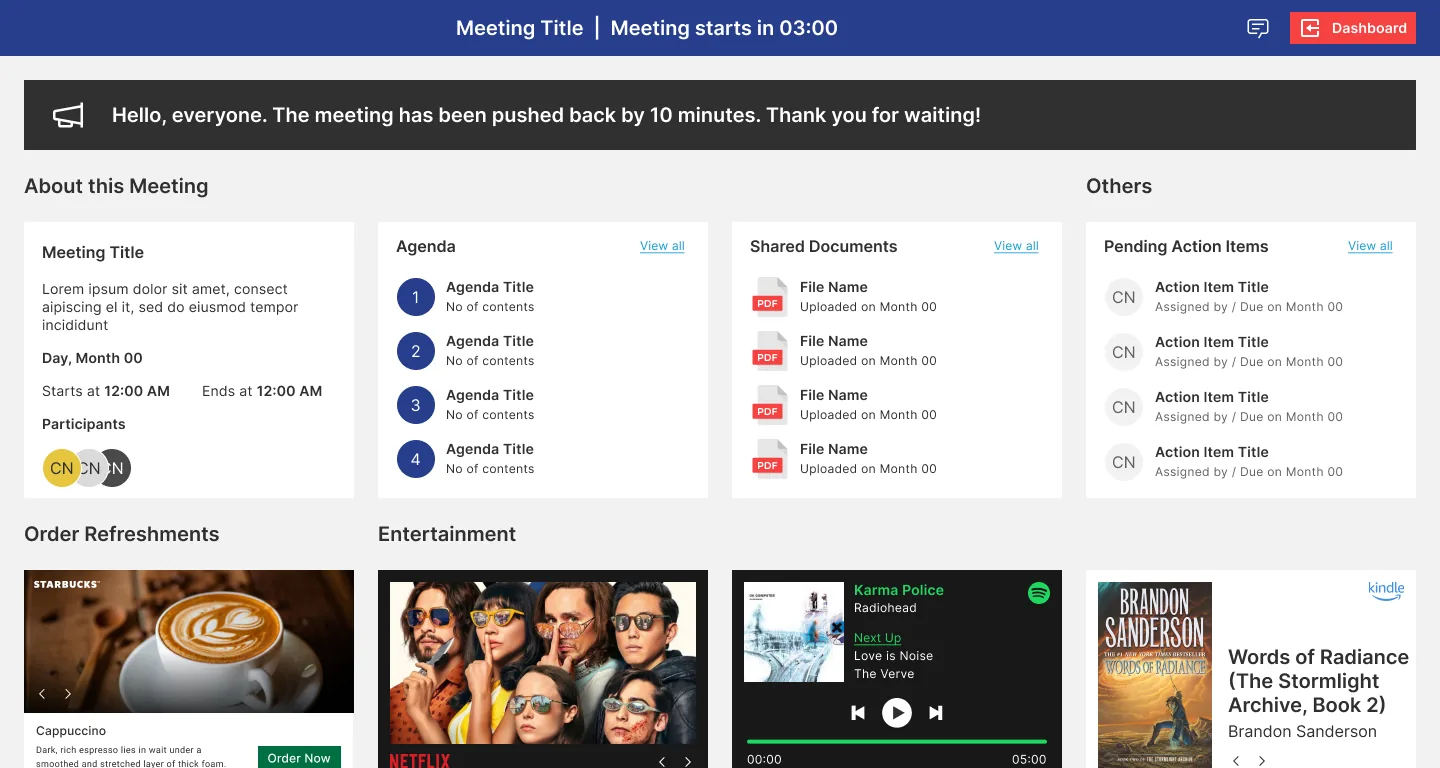
Task: Select the agenda number 1 circle
Action: click(416, 297)
